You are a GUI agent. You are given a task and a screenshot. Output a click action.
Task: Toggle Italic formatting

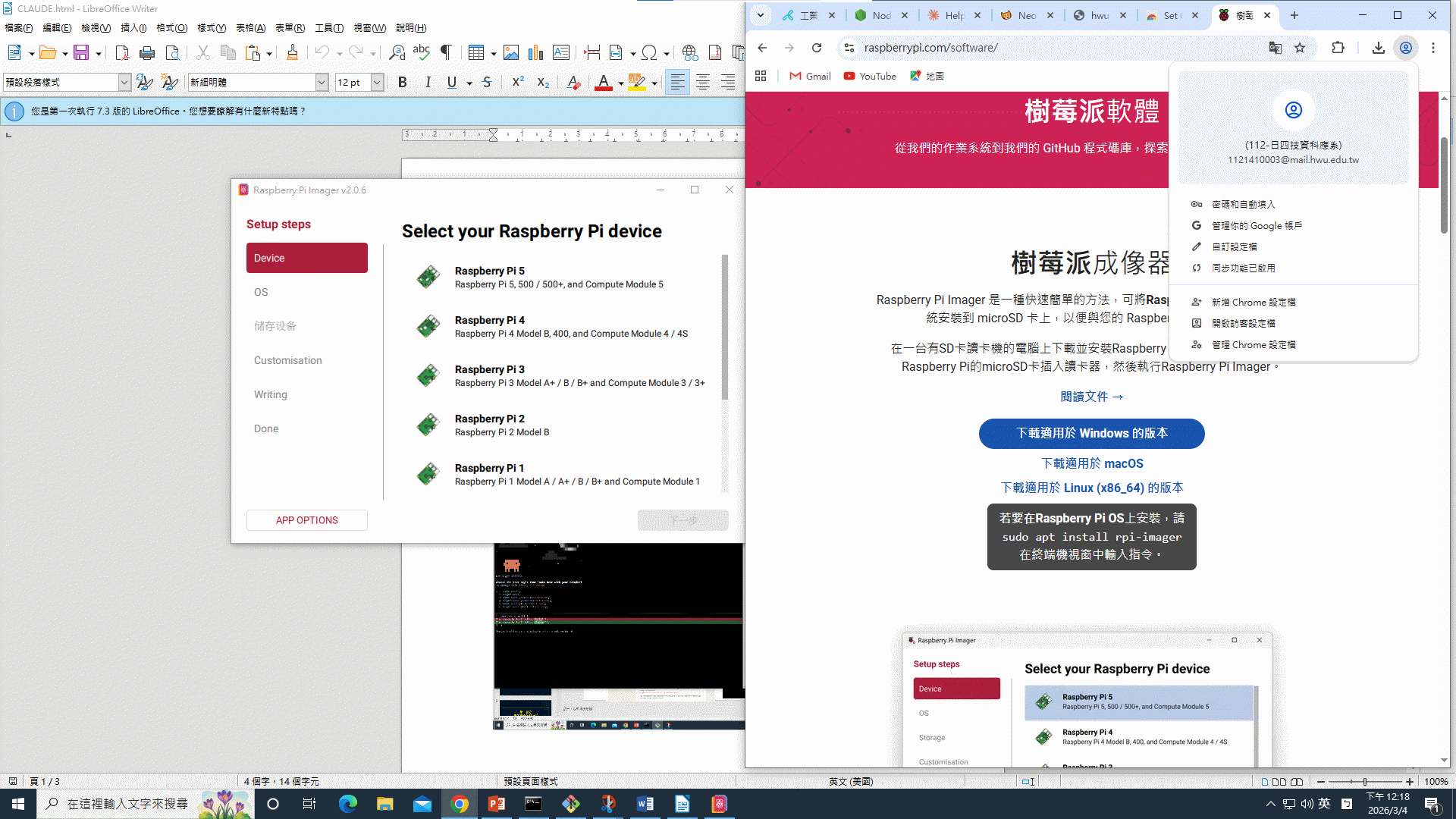coord(428,82)
